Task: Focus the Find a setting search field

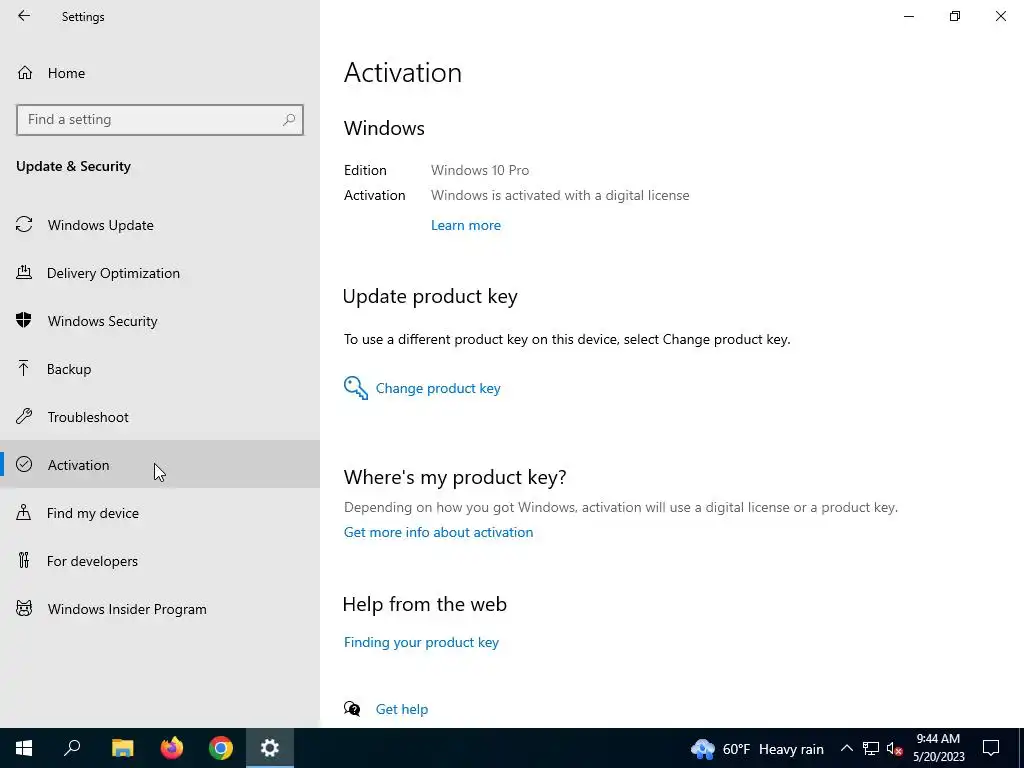Action: click(x=159, y=120)
